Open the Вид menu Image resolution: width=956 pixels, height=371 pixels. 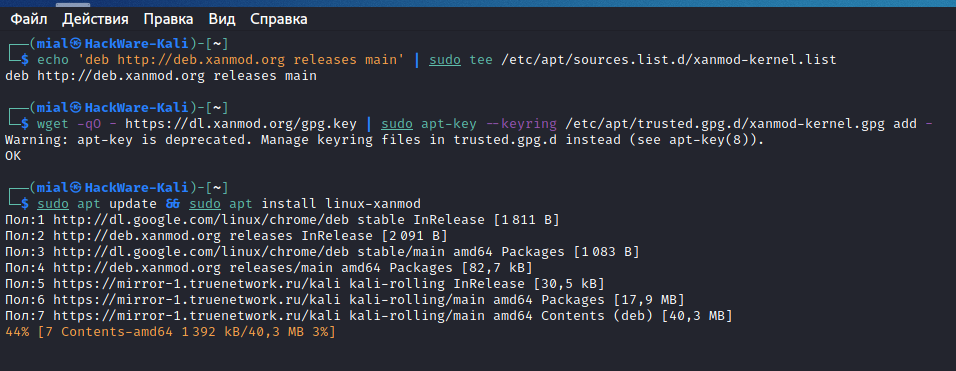click(222, 19)
